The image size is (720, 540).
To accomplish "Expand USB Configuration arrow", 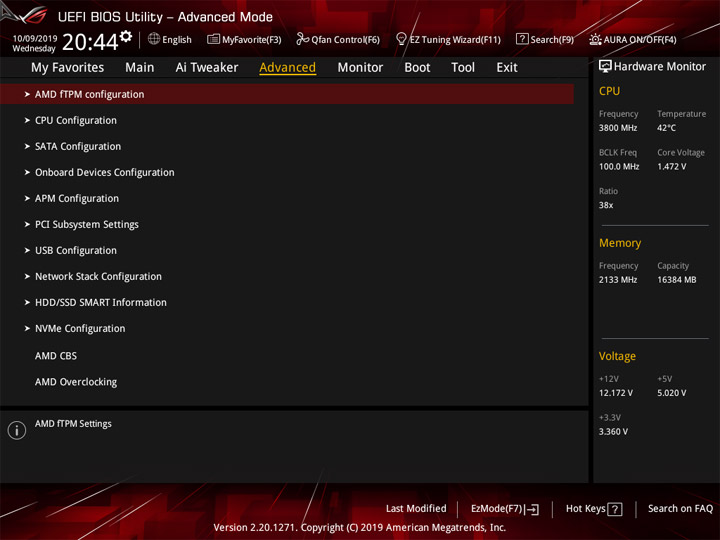I will click(27, 250).
